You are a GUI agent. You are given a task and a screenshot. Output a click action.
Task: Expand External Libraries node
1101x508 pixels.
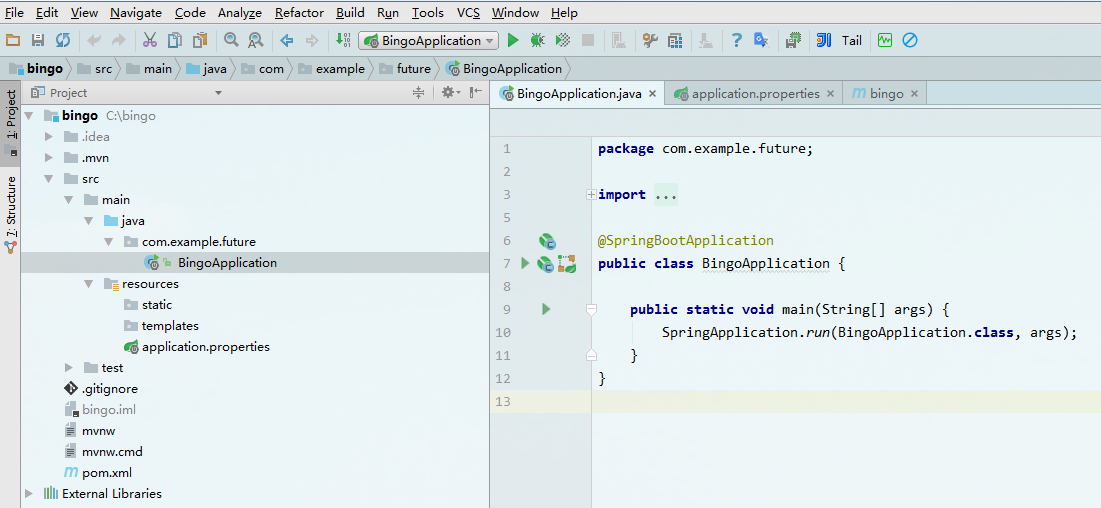(x=28, y=493)
